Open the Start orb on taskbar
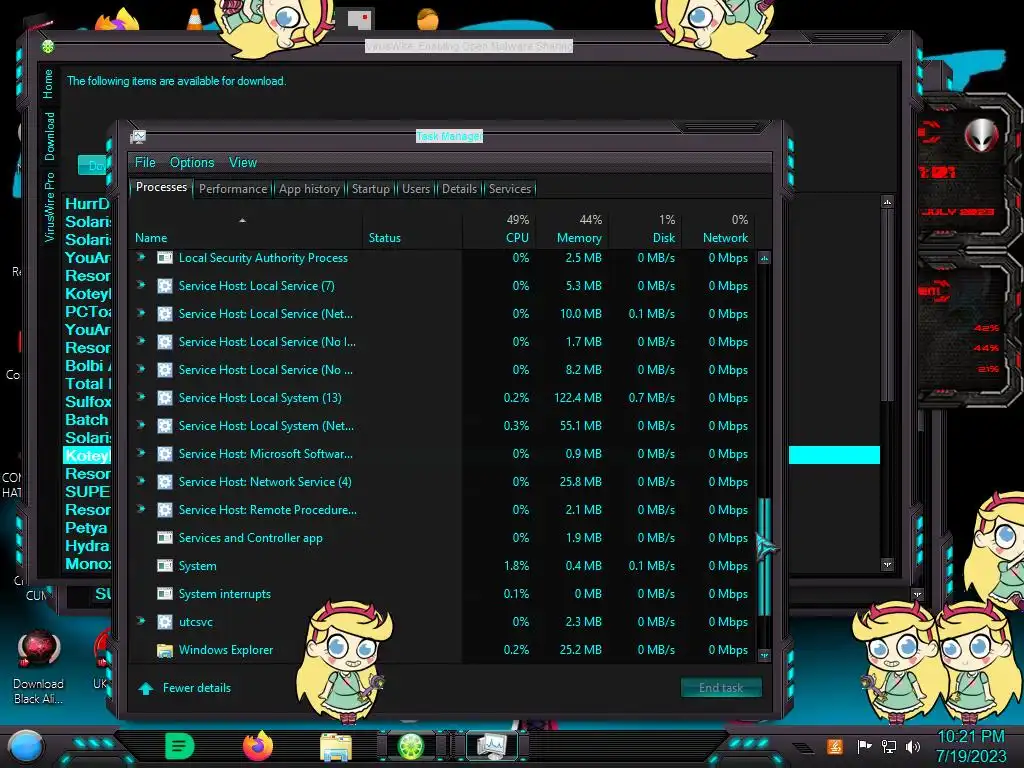This screenshot has height=768, width=1024. 26,746
